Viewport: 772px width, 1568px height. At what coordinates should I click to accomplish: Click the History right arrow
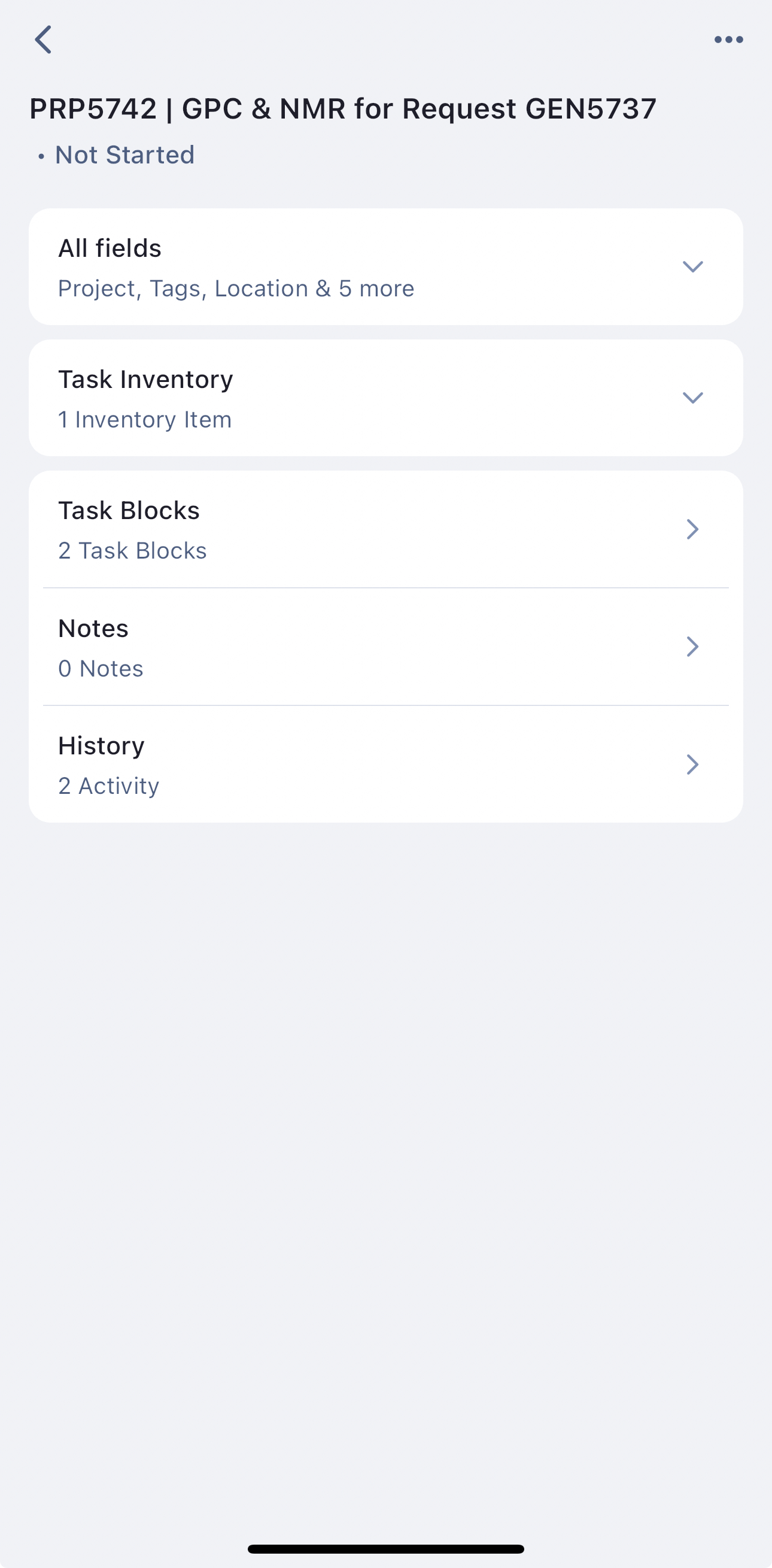pyautogui.click(x=692, y=765)
